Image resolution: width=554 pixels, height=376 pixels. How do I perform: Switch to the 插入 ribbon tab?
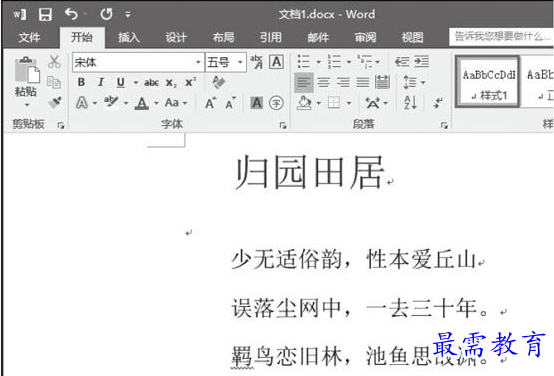click(129, 37)
